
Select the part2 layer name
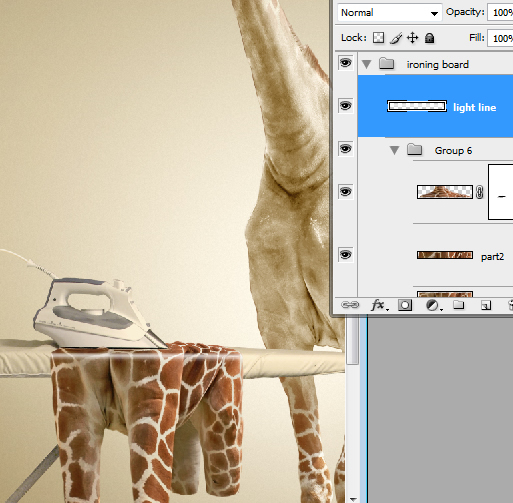[x=492, y=257]
